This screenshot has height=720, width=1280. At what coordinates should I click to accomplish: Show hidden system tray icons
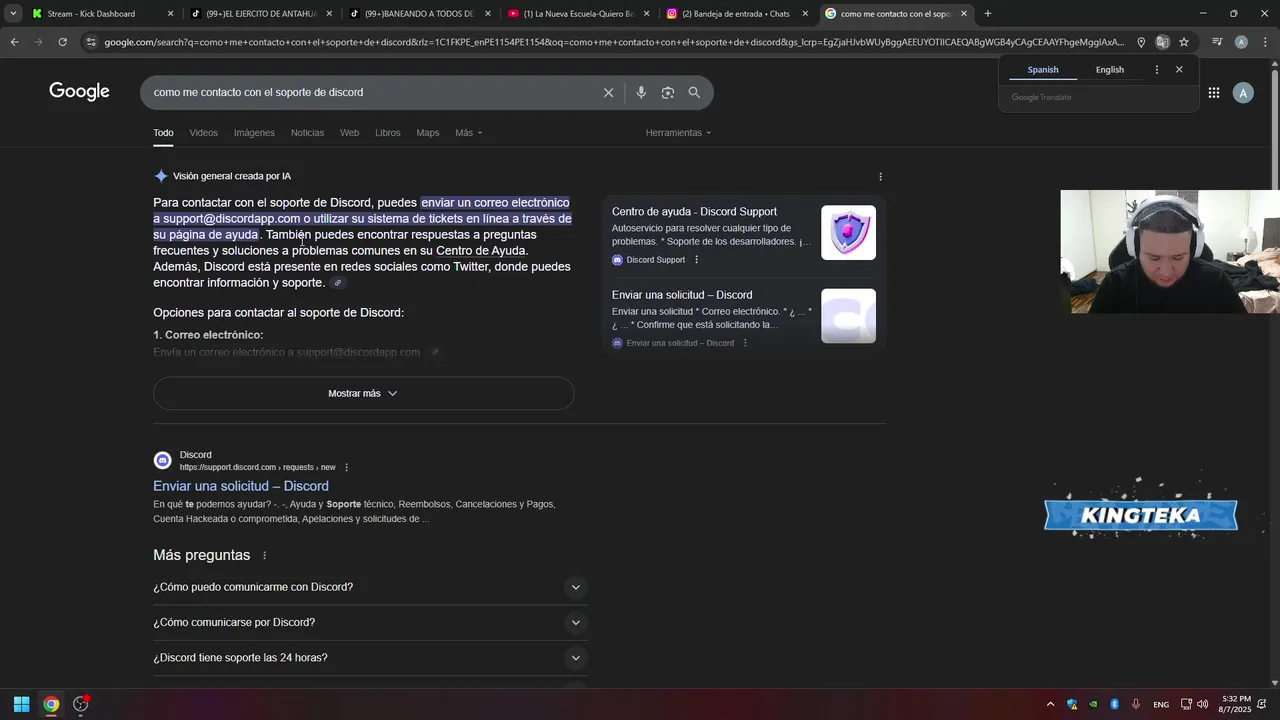1050,704
